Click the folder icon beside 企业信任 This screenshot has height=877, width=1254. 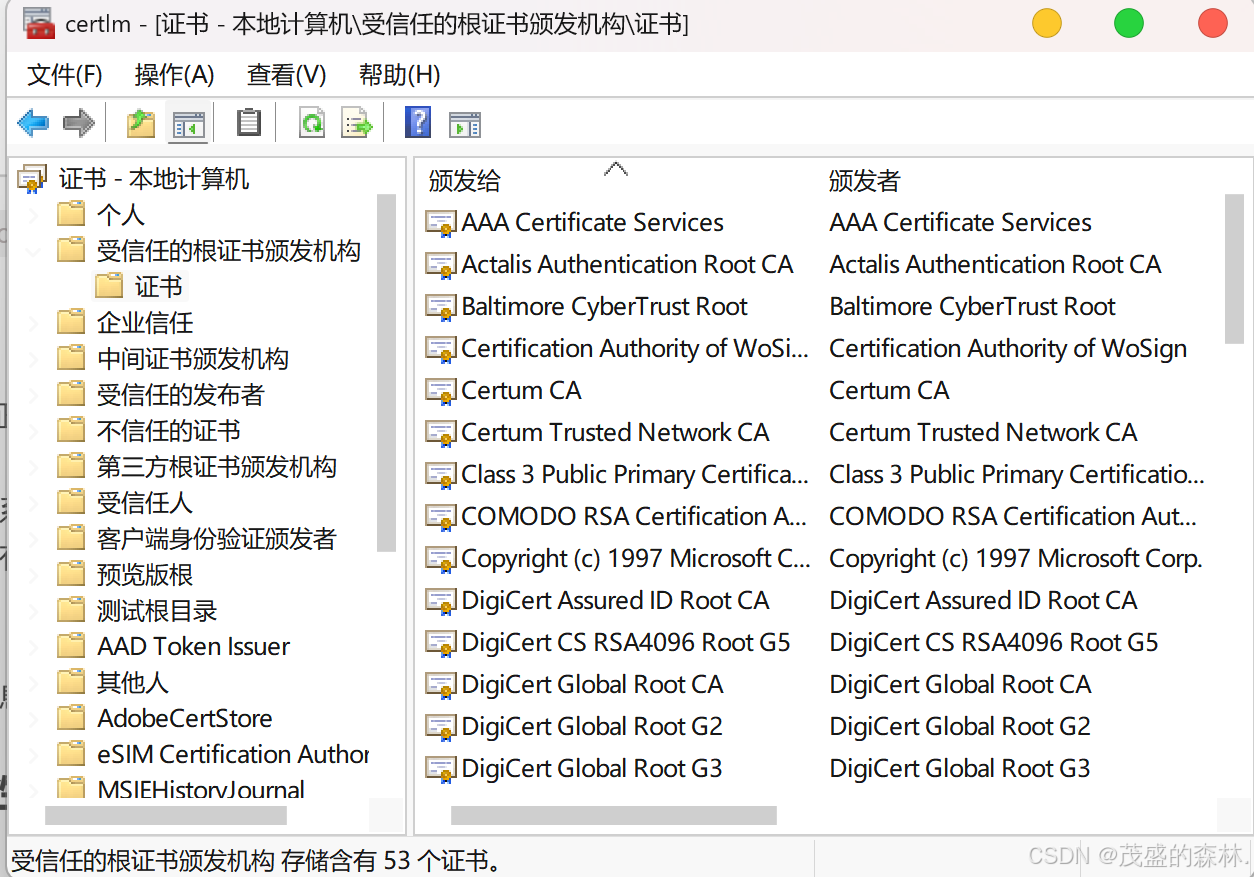(71, 322)
